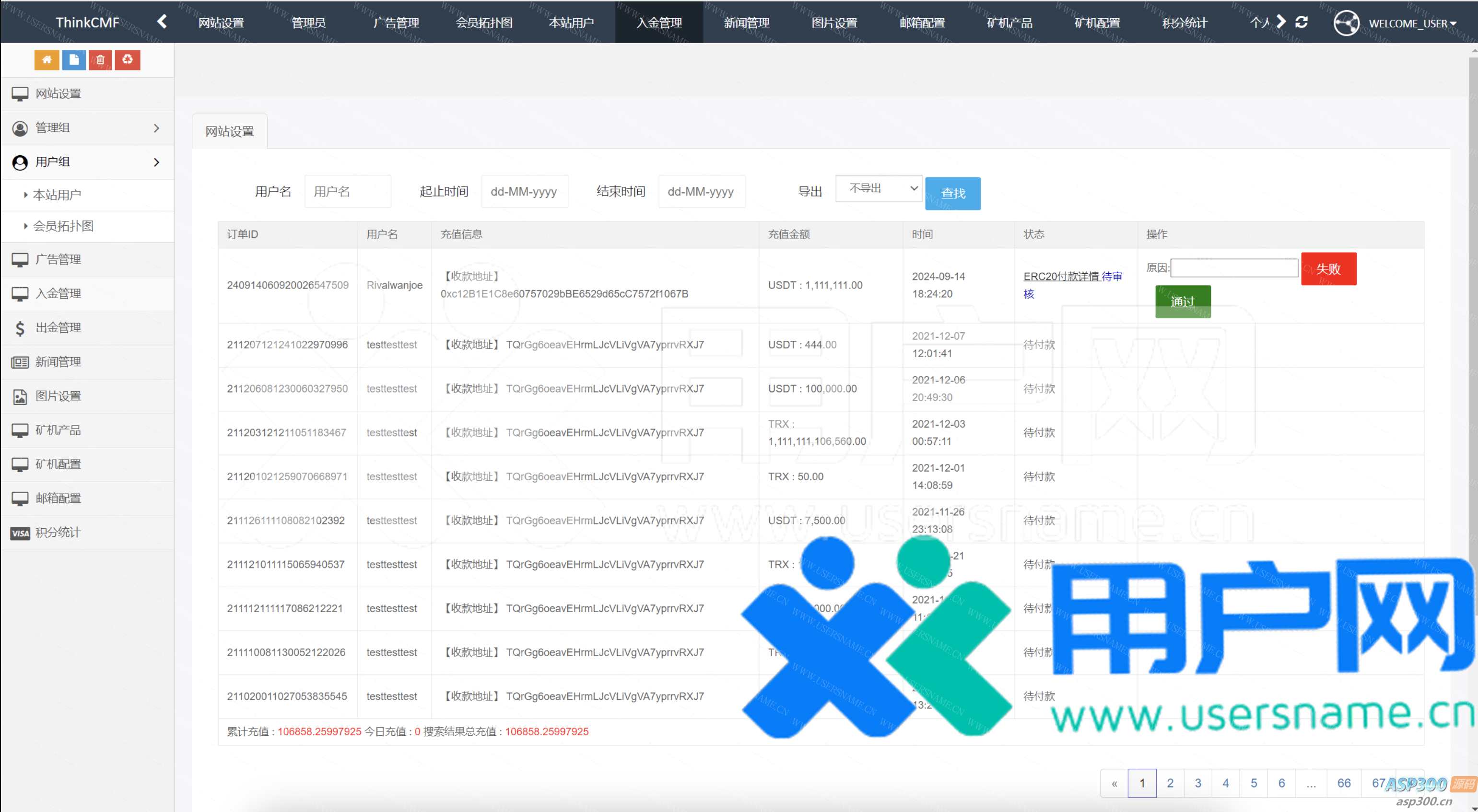Open the ERC20付款详情 link
Viewport: 1478px width, 812px height.
[x=1061, y=277]
